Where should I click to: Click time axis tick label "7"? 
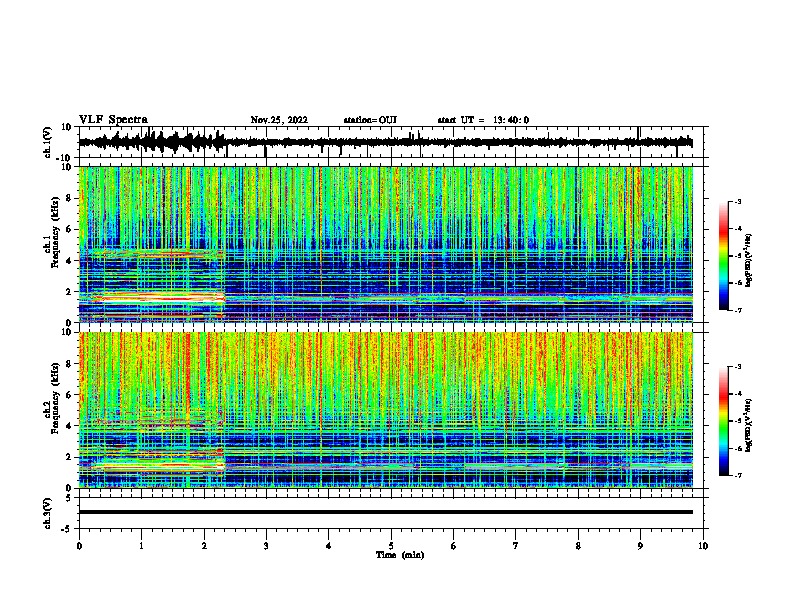pyautogui.click(x=516, y=546)
